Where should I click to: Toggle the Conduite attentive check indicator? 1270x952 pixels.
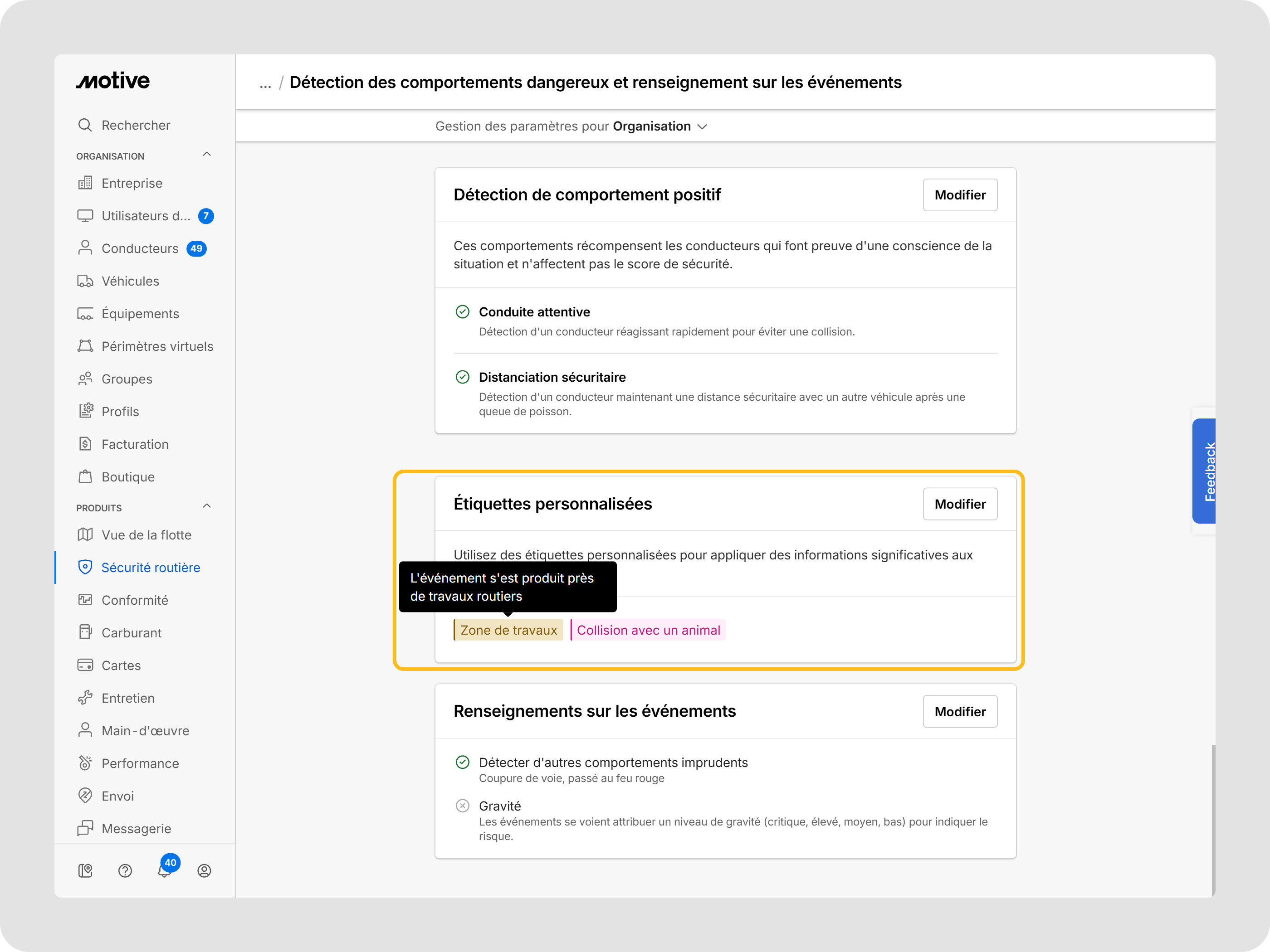click(x=463, y=311)
